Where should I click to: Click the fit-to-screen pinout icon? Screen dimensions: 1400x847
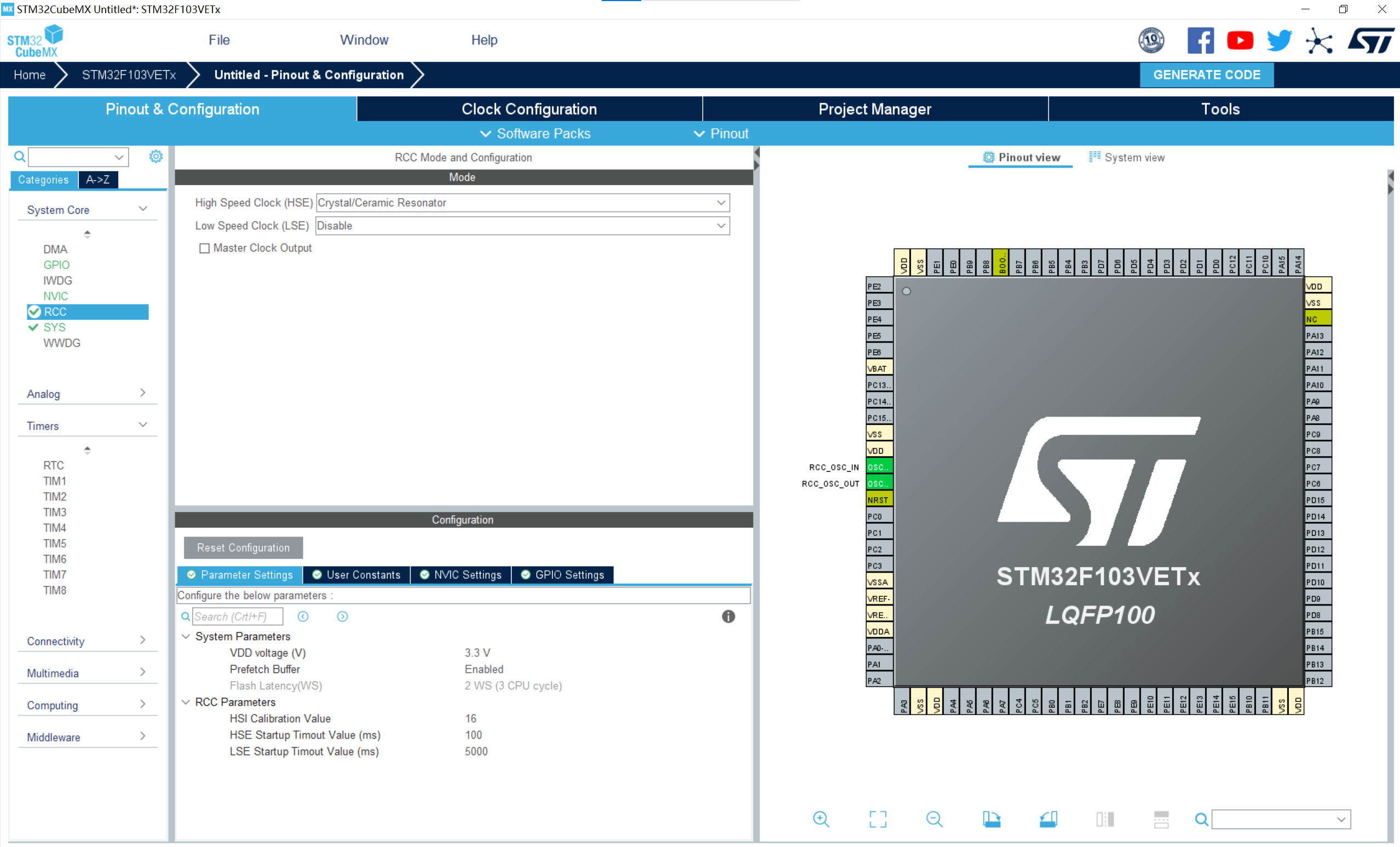(x=877, y=819)
